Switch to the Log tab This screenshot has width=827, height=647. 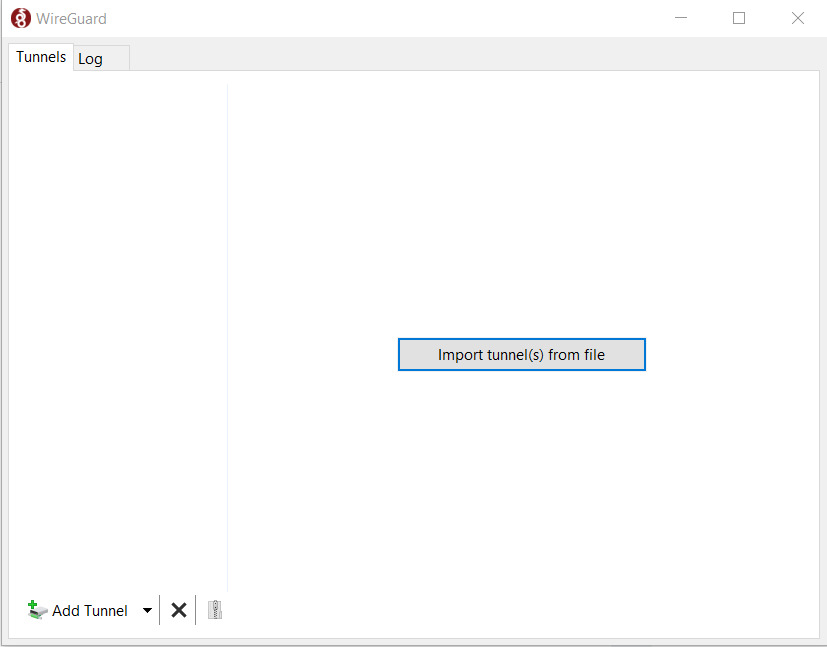tap(91, 59)
